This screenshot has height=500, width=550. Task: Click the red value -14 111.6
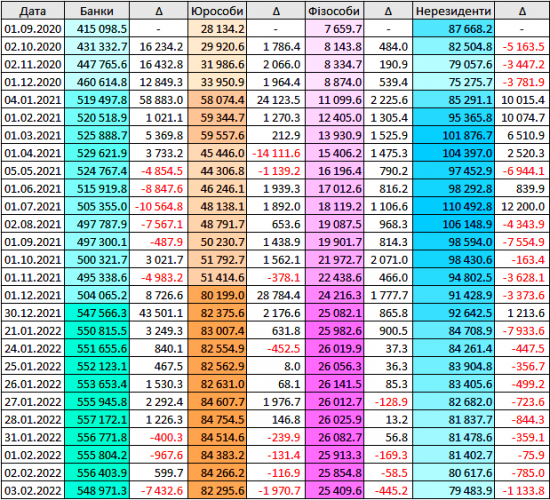(x=276, y=153)
